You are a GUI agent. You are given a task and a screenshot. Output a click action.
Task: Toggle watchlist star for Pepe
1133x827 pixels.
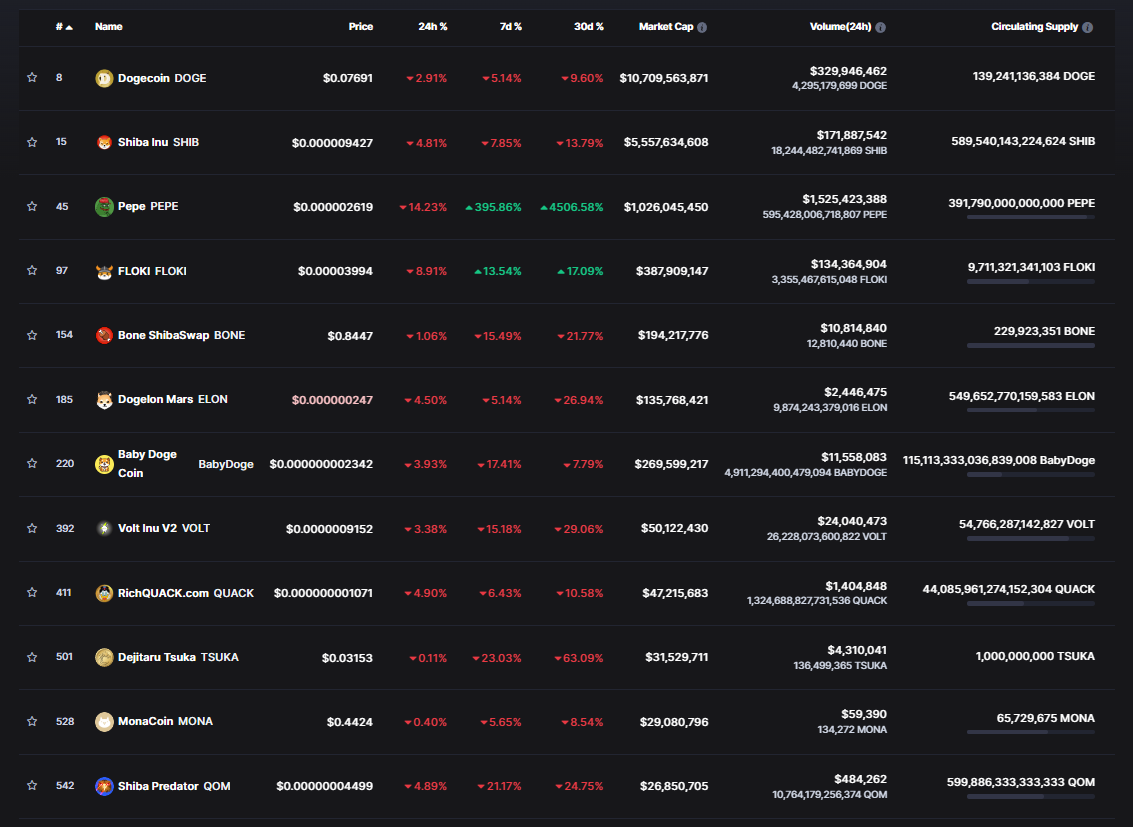pos(32,207)
